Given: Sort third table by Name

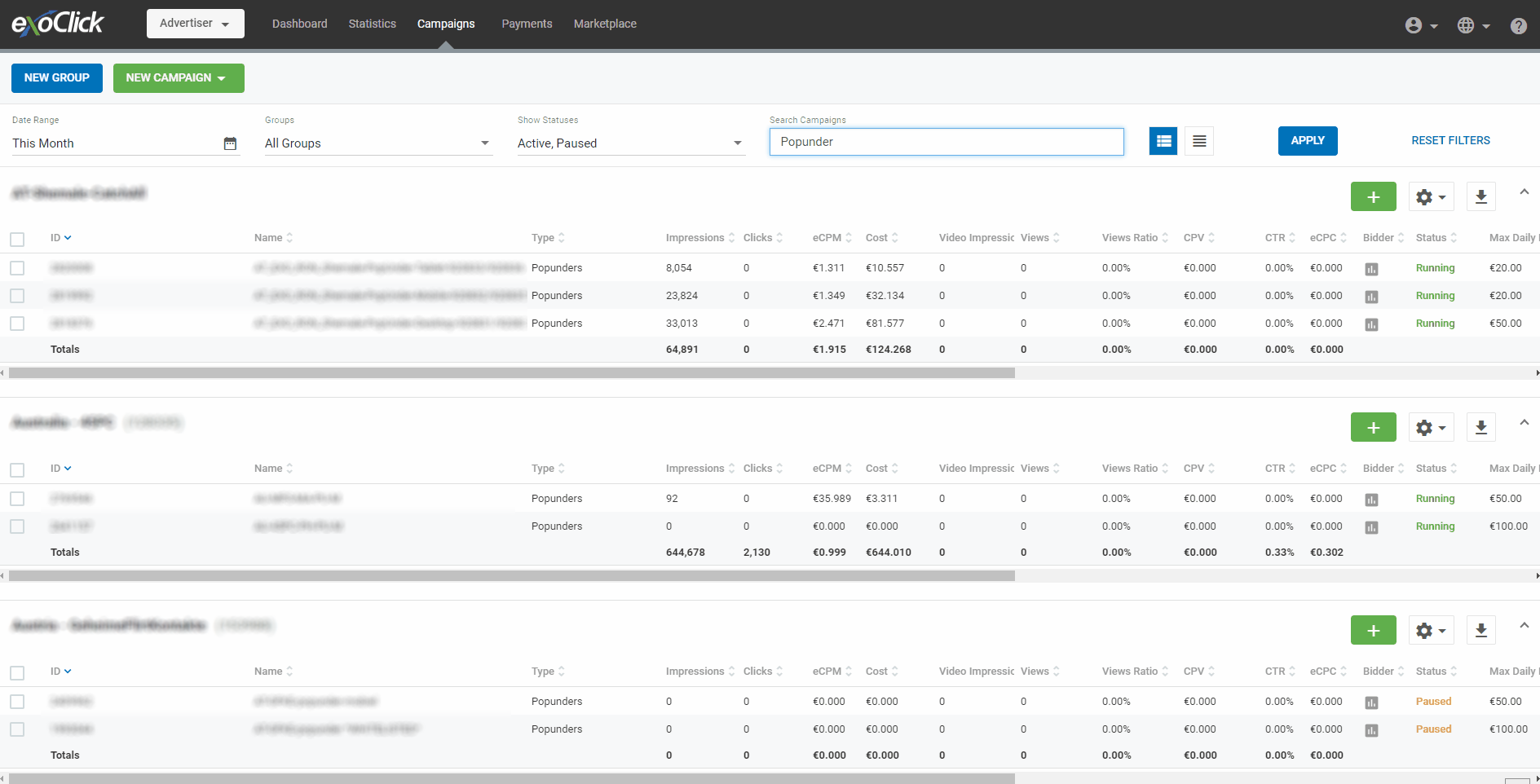Looking at the screenshot, I should click(273, 672).
